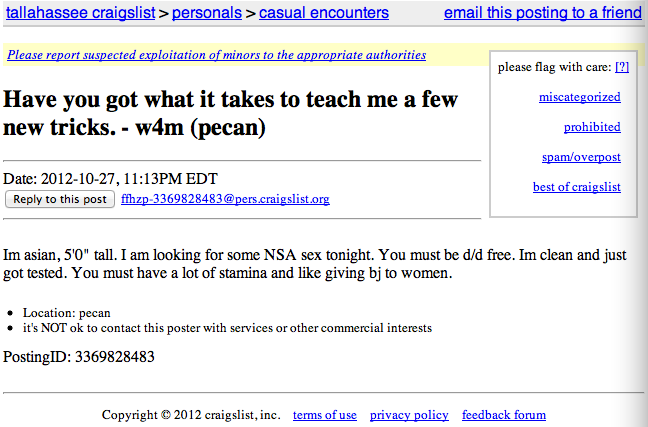Screen dimensions: 648x427
Task: Open the tallahassee craigslist breadcrumb link
Action: (x=81, y=13)
